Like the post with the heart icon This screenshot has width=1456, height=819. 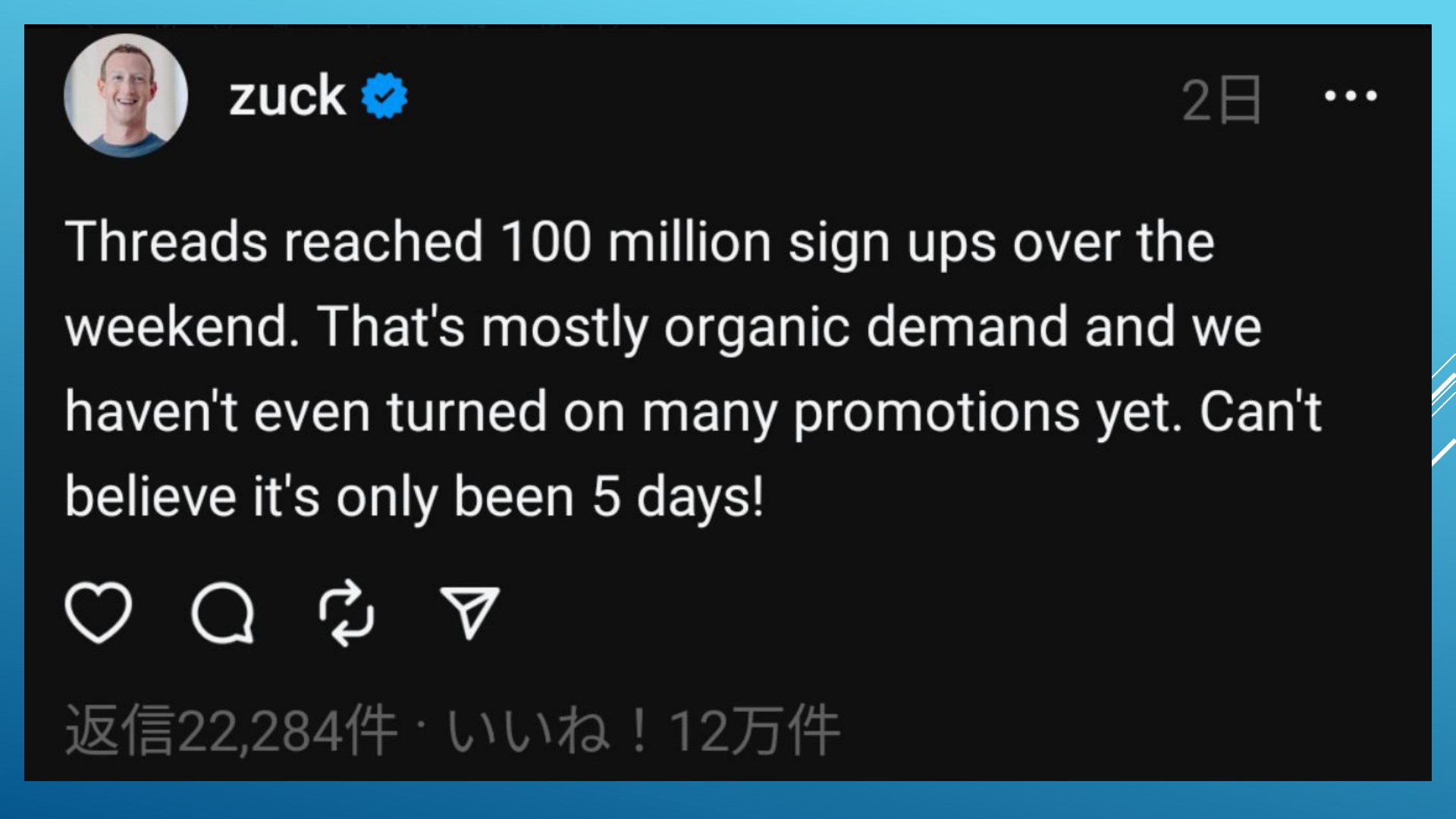[99, 613]
